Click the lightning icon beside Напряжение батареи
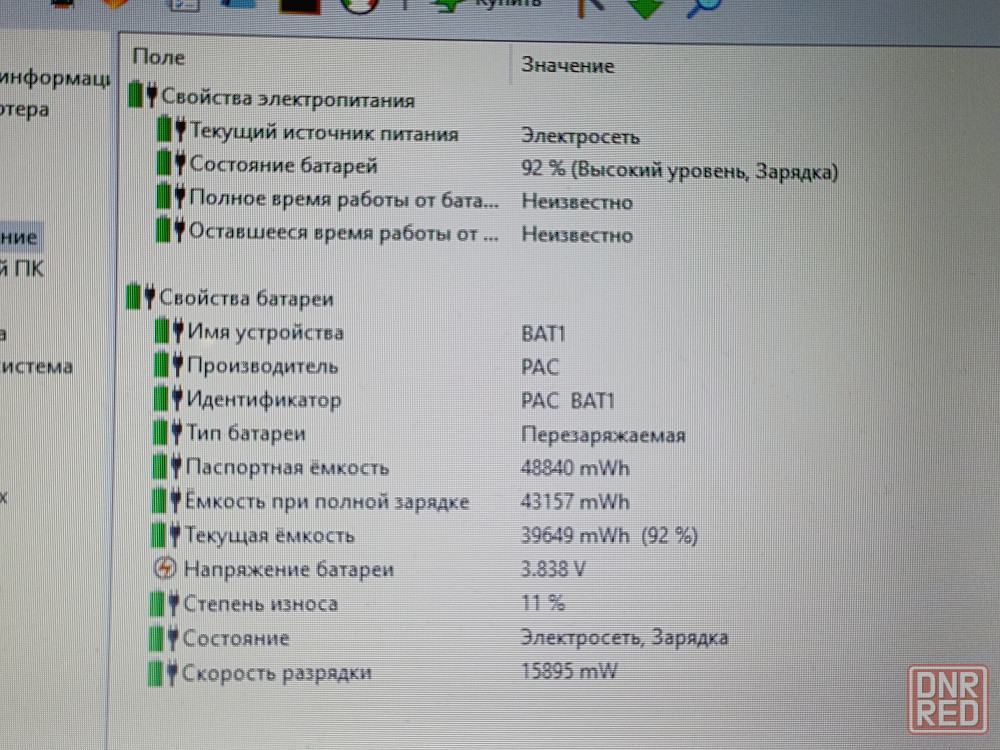 coord(165,569)
